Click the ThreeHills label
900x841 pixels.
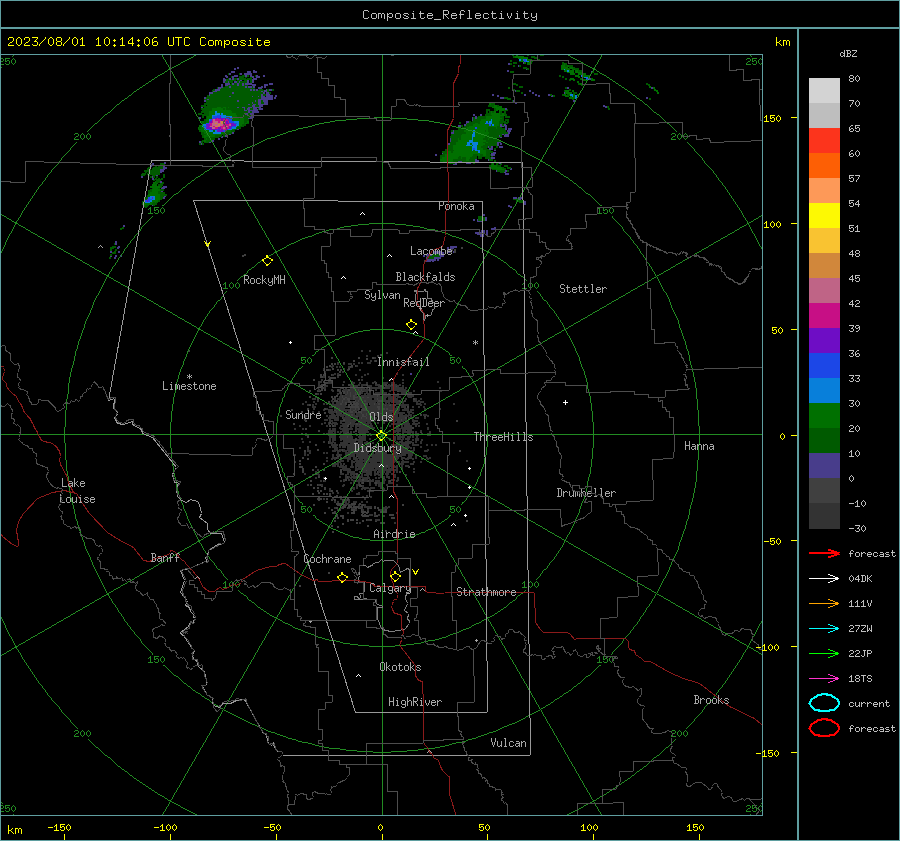coord(503,437)
